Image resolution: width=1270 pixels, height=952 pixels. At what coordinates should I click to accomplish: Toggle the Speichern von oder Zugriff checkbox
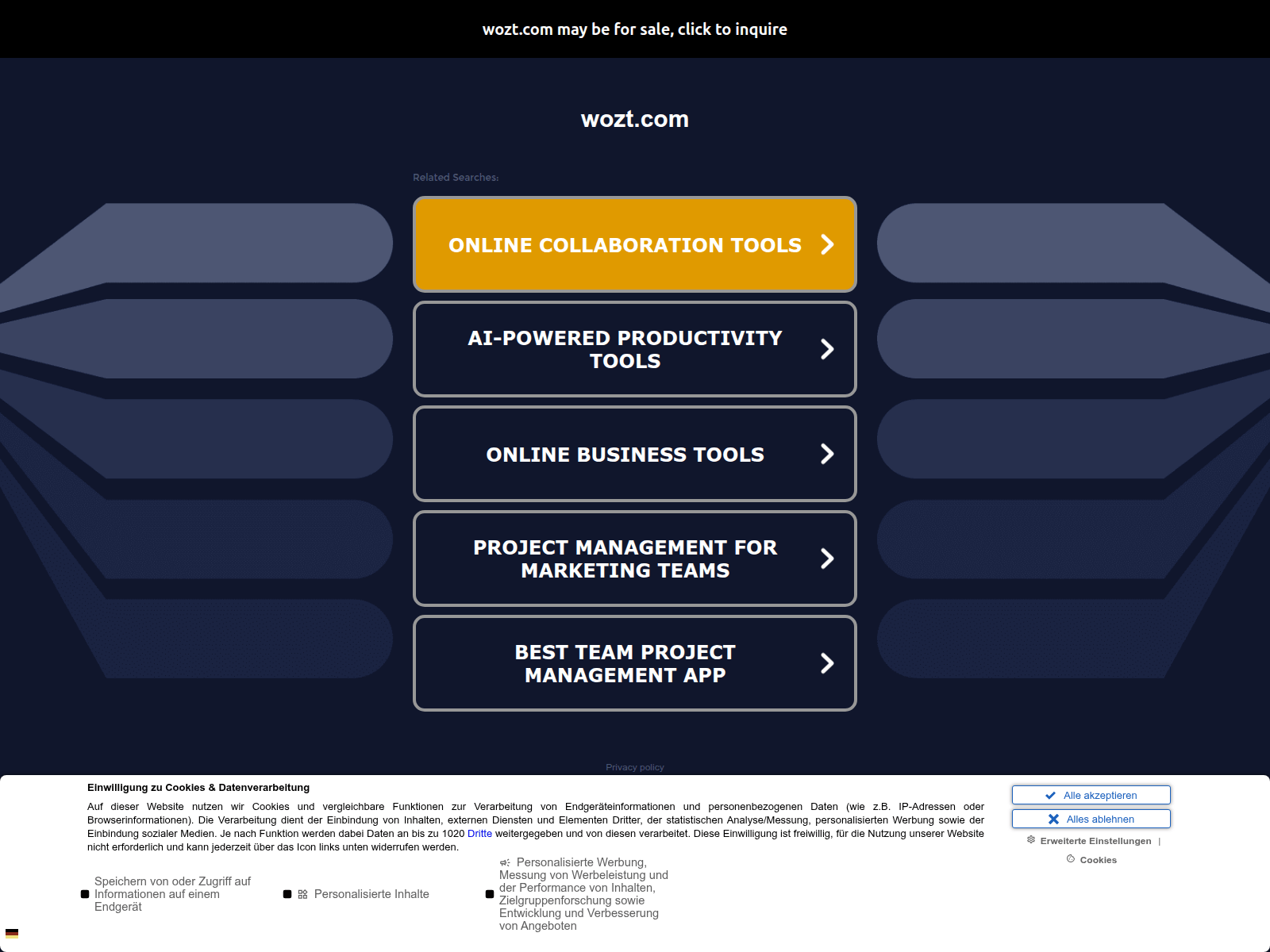pyautogui.click(x=85, y=894)
